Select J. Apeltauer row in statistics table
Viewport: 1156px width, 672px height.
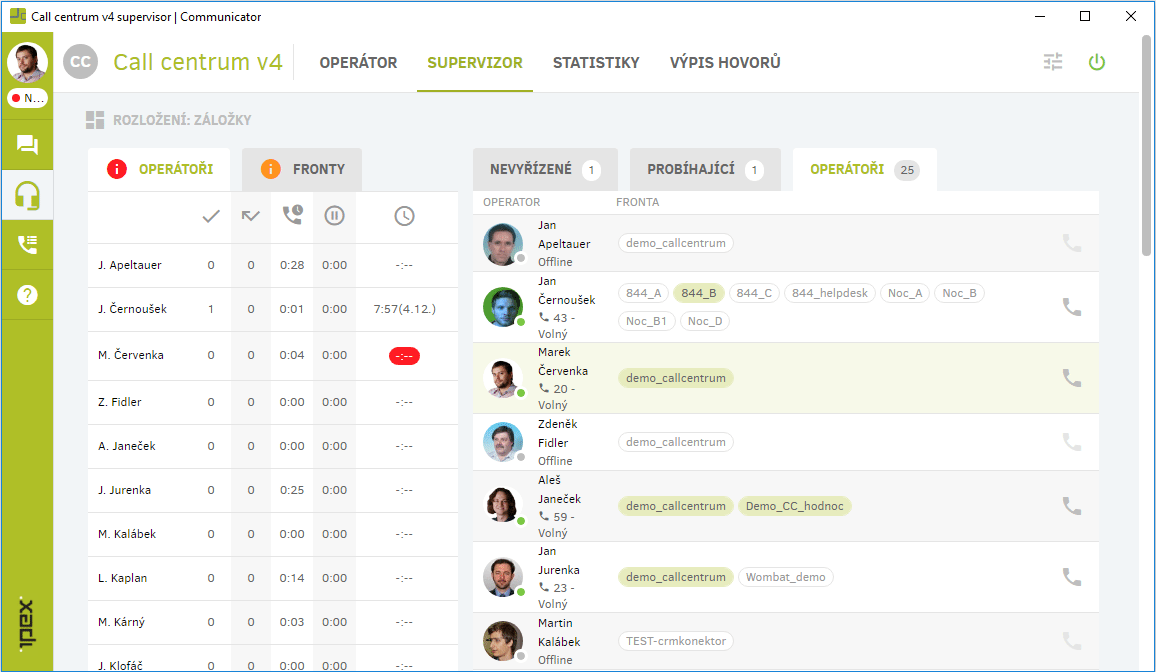tap(273, 265)
